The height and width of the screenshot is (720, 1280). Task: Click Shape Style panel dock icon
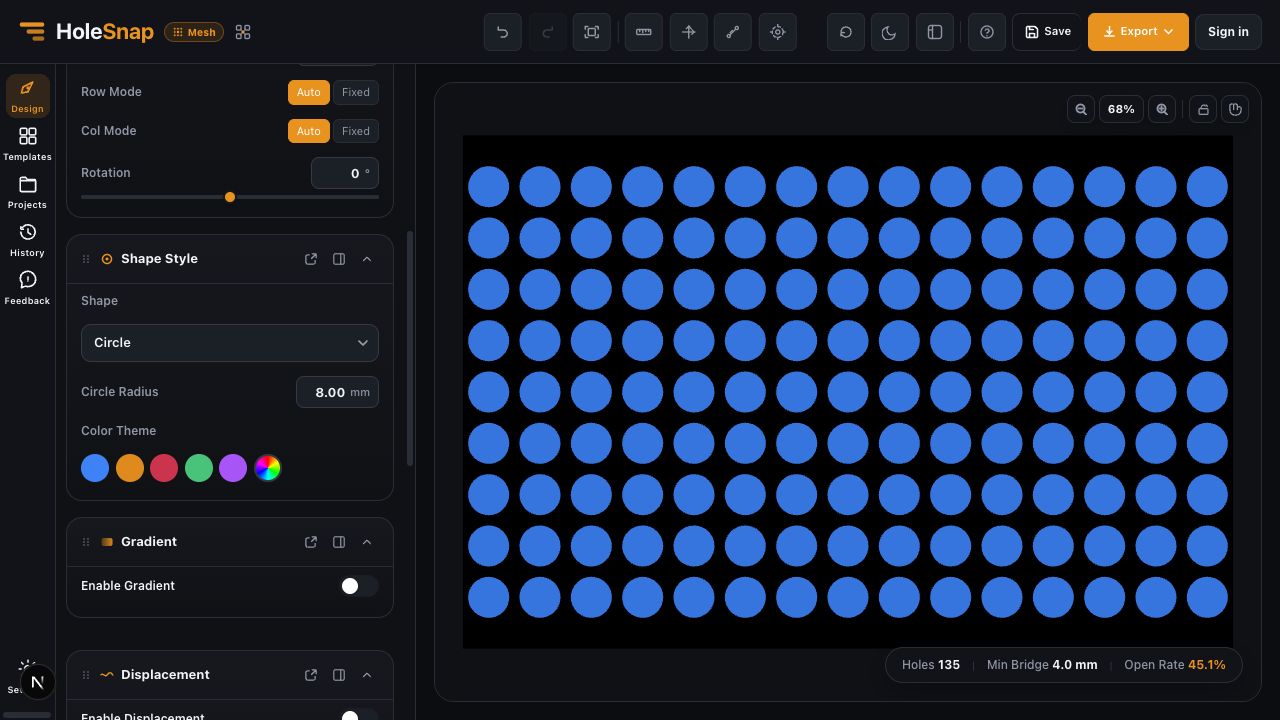coord(339,259)
